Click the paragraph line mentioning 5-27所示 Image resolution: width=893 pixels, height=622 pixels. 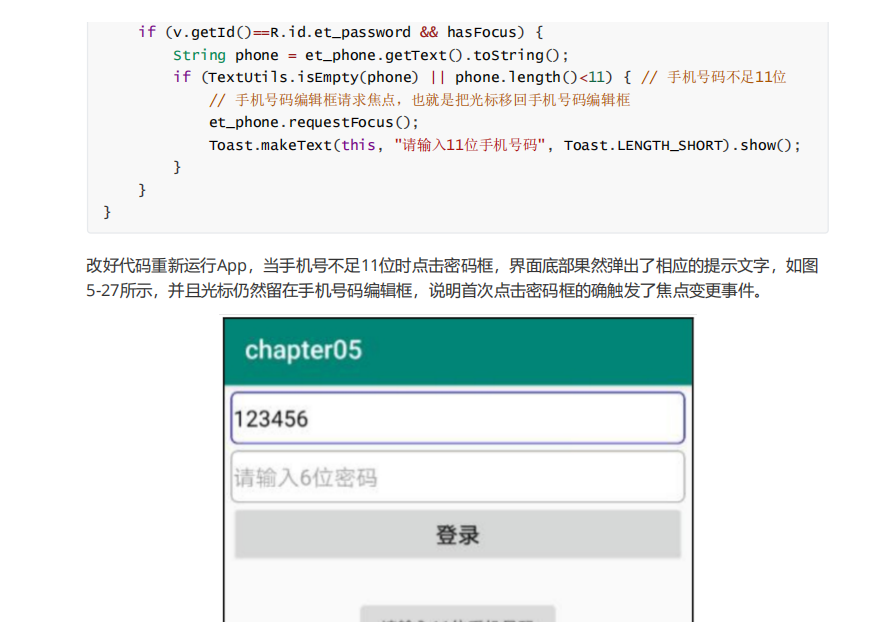pos(425,290)
